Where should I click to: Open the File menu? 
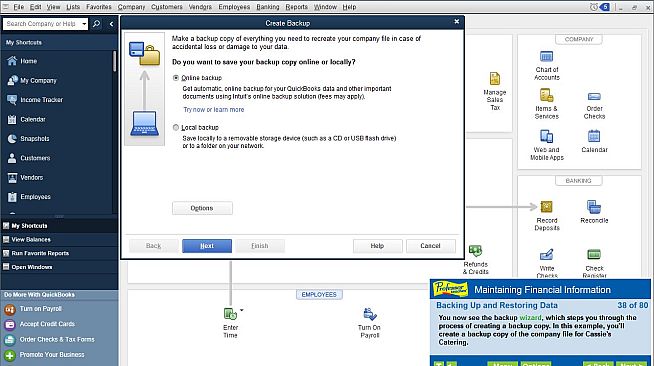(x=18, y=7)
